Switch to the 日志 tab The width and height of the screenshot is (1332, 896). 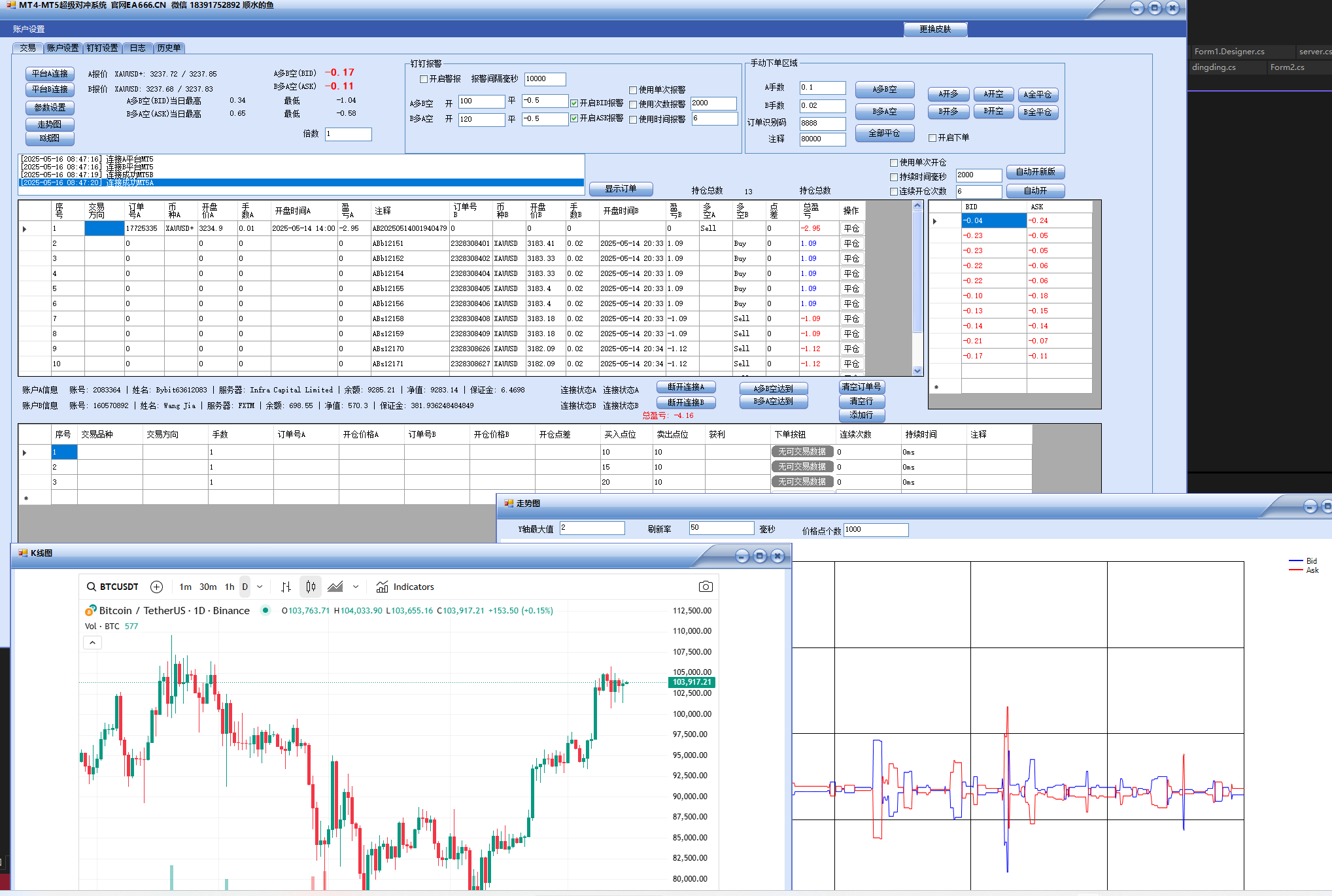(x=137, y=48)
